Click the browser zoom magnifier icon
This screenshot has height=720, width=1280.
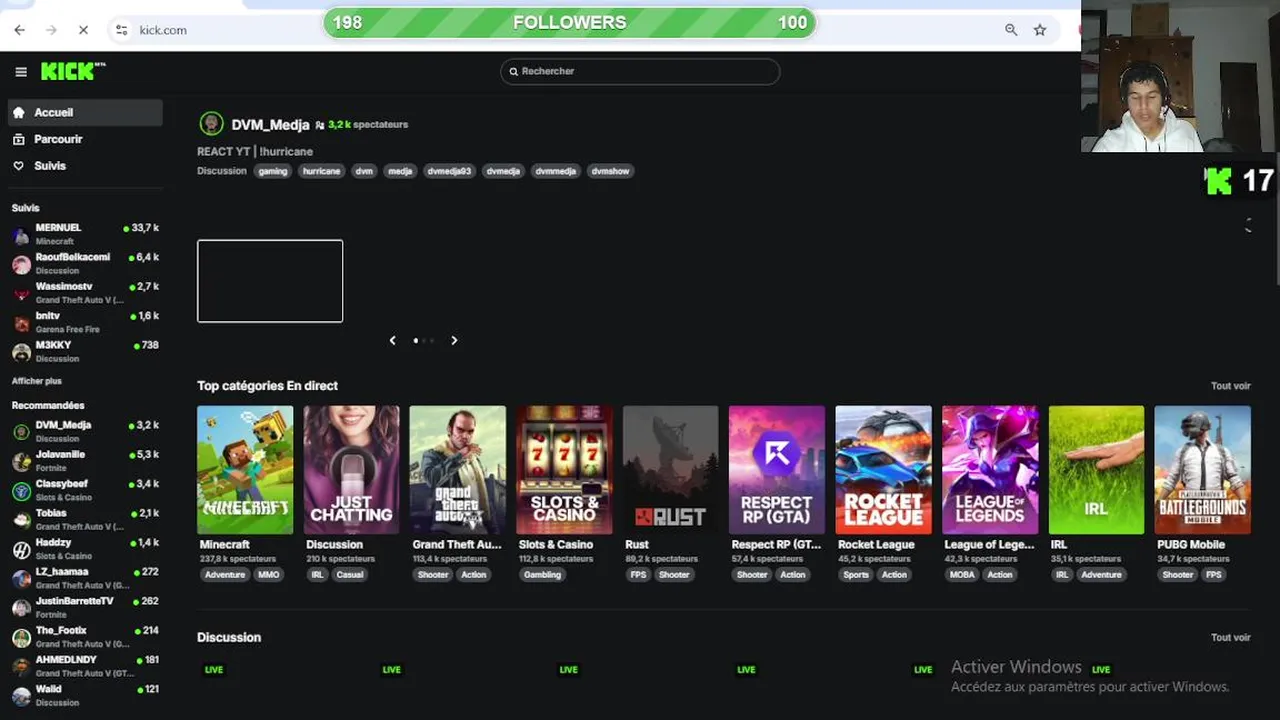pos(1011,30)
